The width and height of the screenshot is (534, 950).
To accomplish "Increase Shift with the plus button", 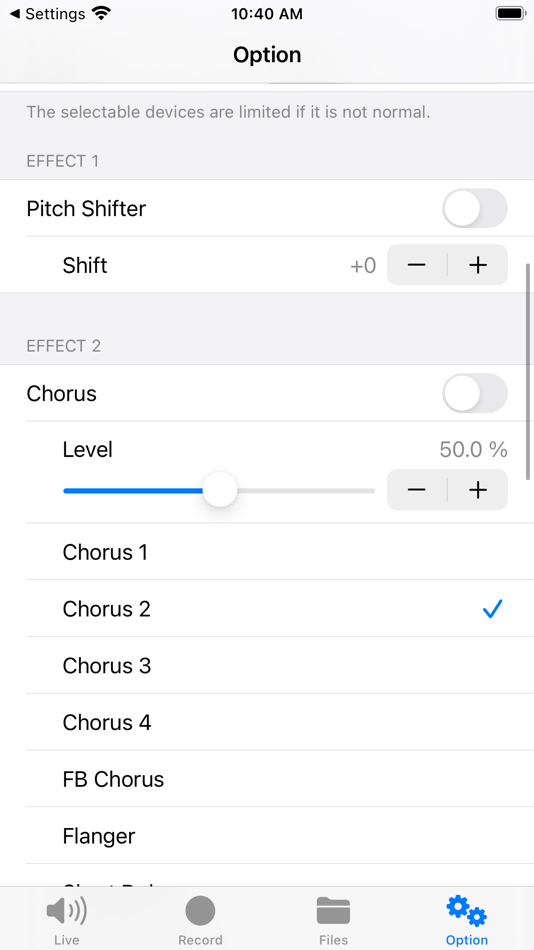I will coord(478,265).
